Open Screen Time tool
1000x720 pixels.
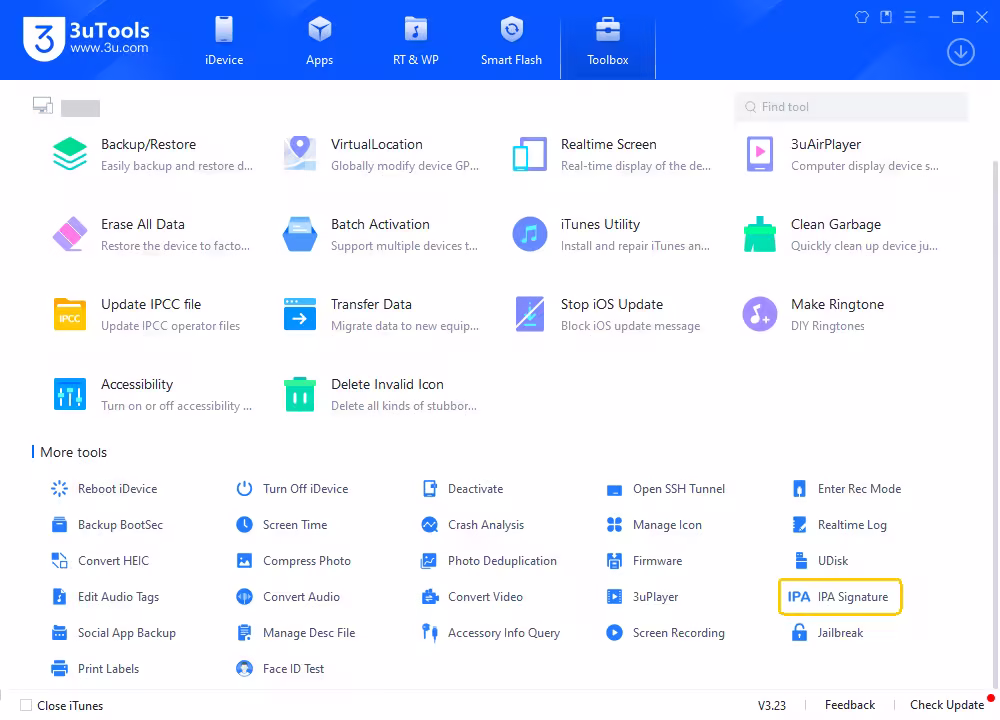click(281, 525)
